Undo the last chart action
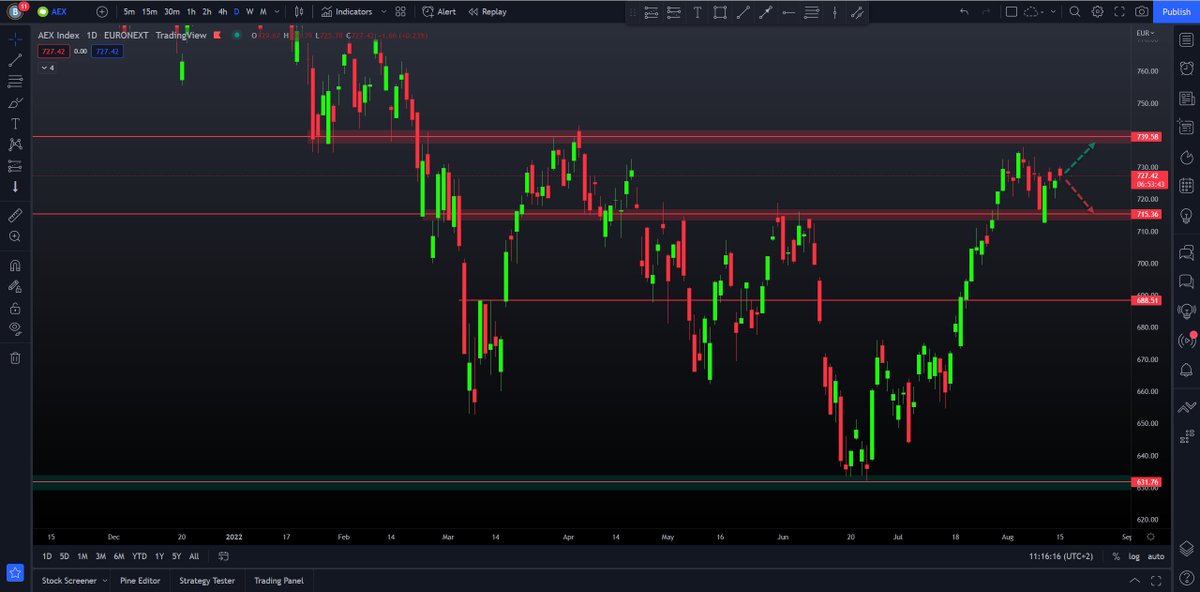Viewport: 1200px width, 592px height. click(963, 12)
